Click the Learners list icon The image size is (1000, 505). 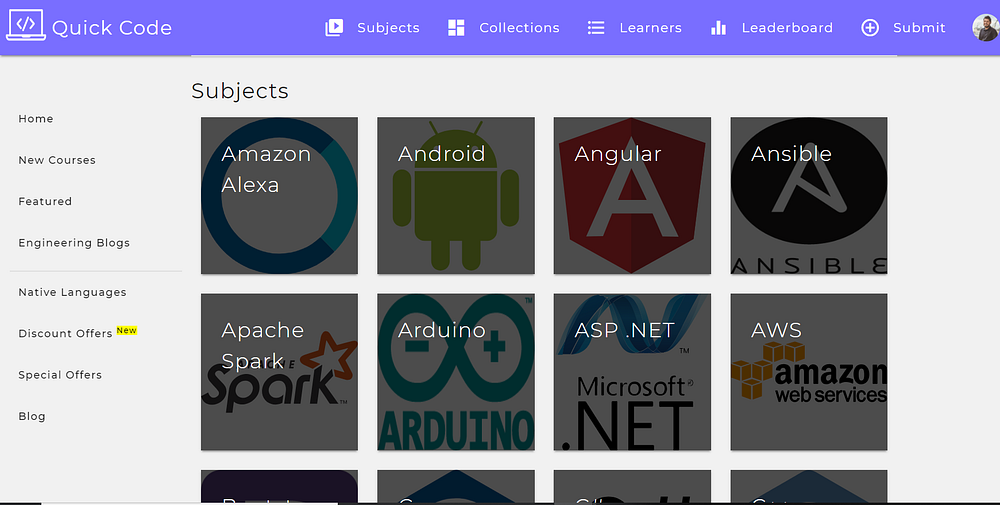coord(596,27)
